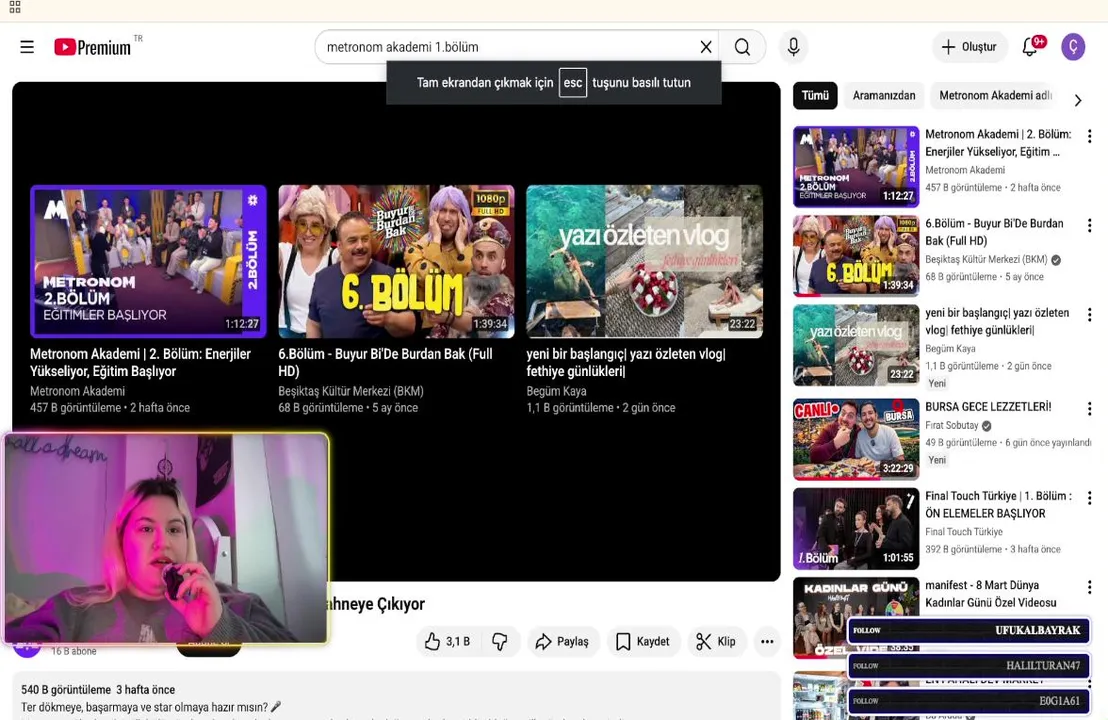Screen dimensions: 1108x720
Task: Open end-screen yazı özleten vlog thumbnail in player
Action: point(644,261)
